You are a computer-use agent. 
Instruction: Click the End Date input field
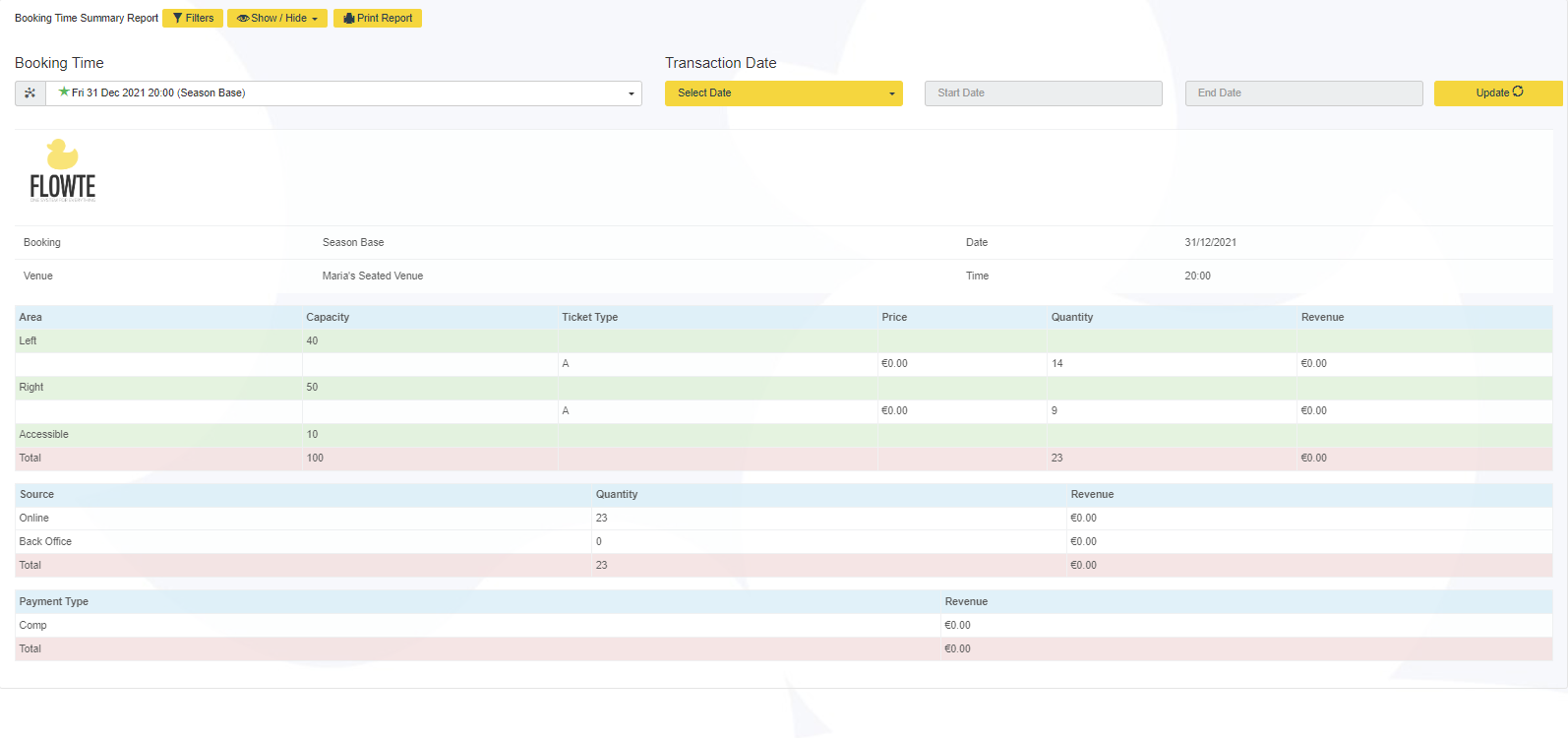[1303, 93]
